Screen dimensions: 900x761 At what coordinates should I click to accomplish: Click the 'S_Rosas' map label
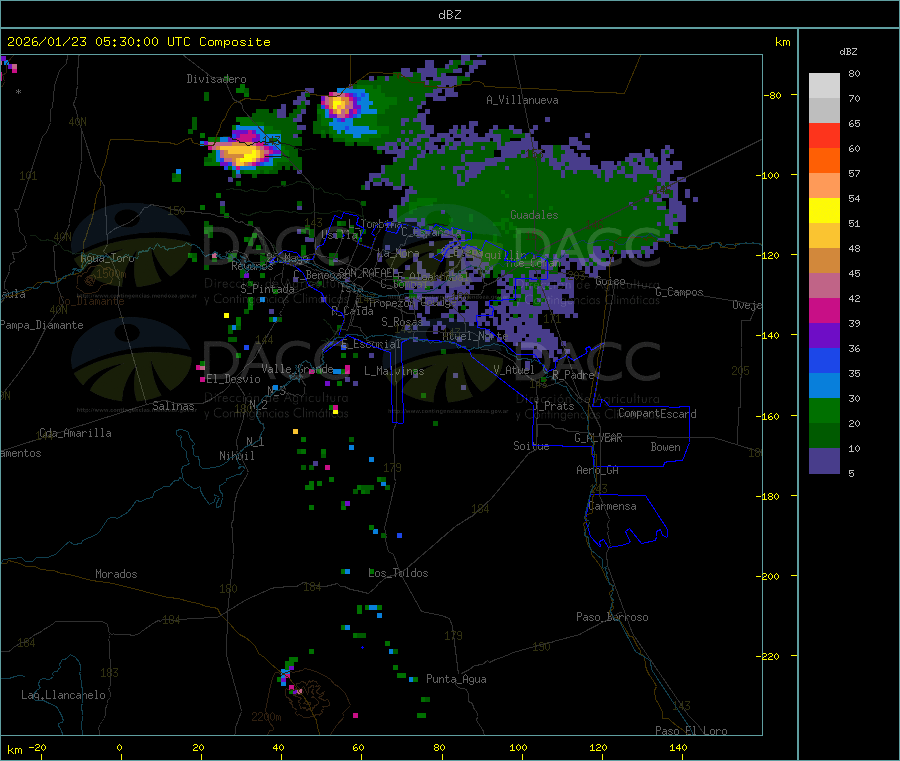point(402,322)
